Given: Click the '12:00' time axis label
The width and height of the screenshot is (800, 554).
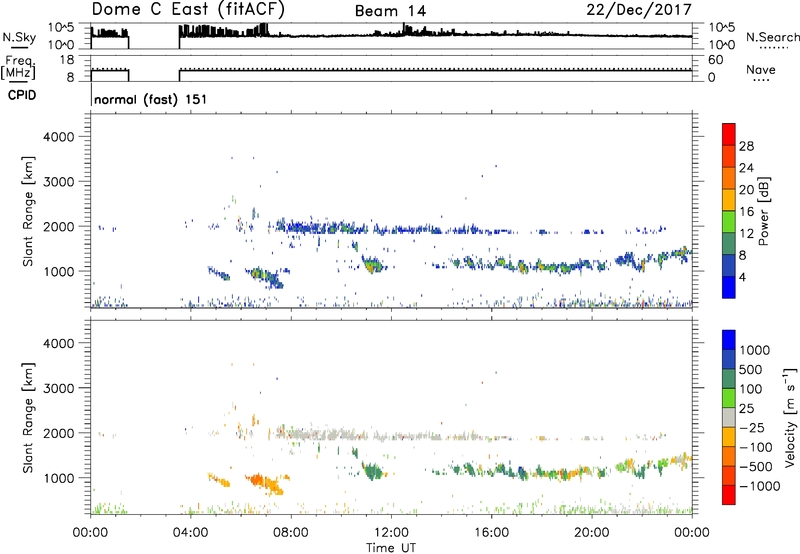Looking at the screenshot, I should [x=391, y=533].
